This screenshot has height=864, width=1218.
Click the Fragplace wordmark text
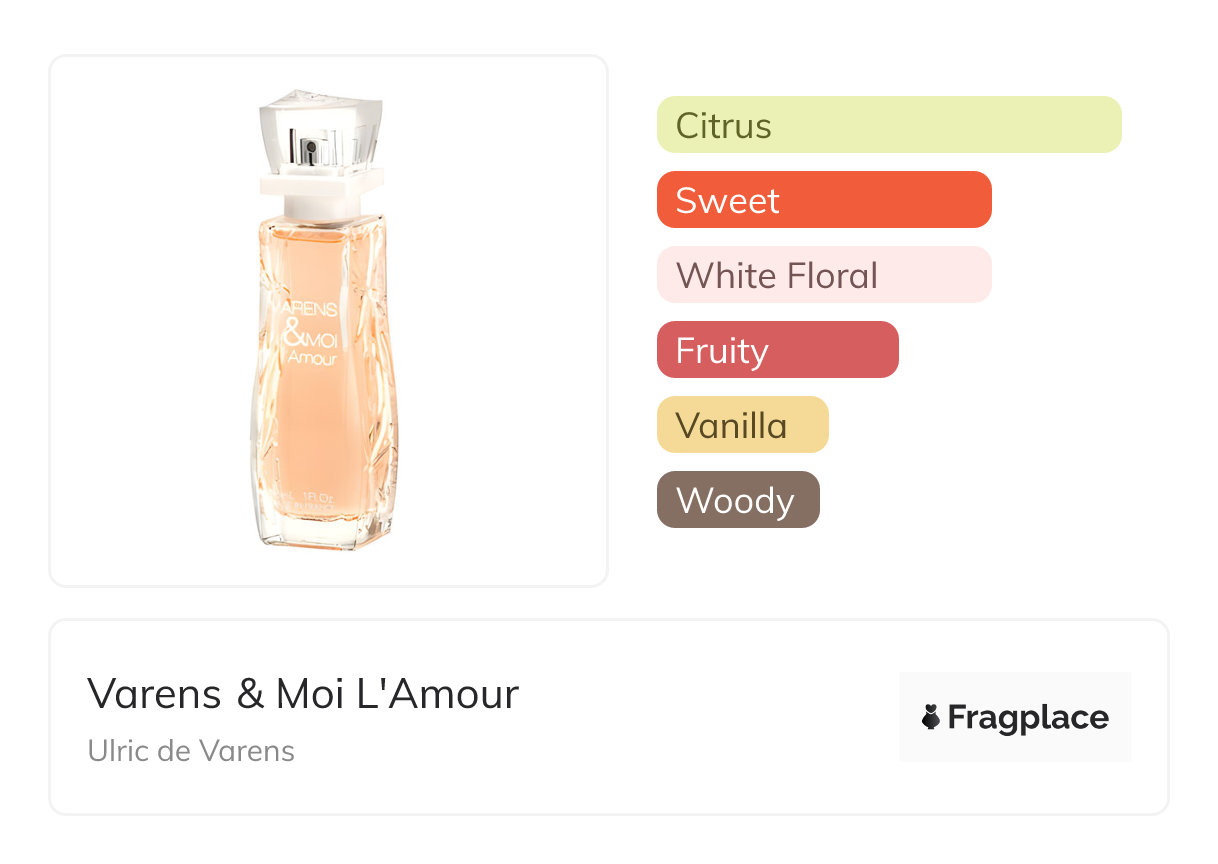(x=1028, y=718)
